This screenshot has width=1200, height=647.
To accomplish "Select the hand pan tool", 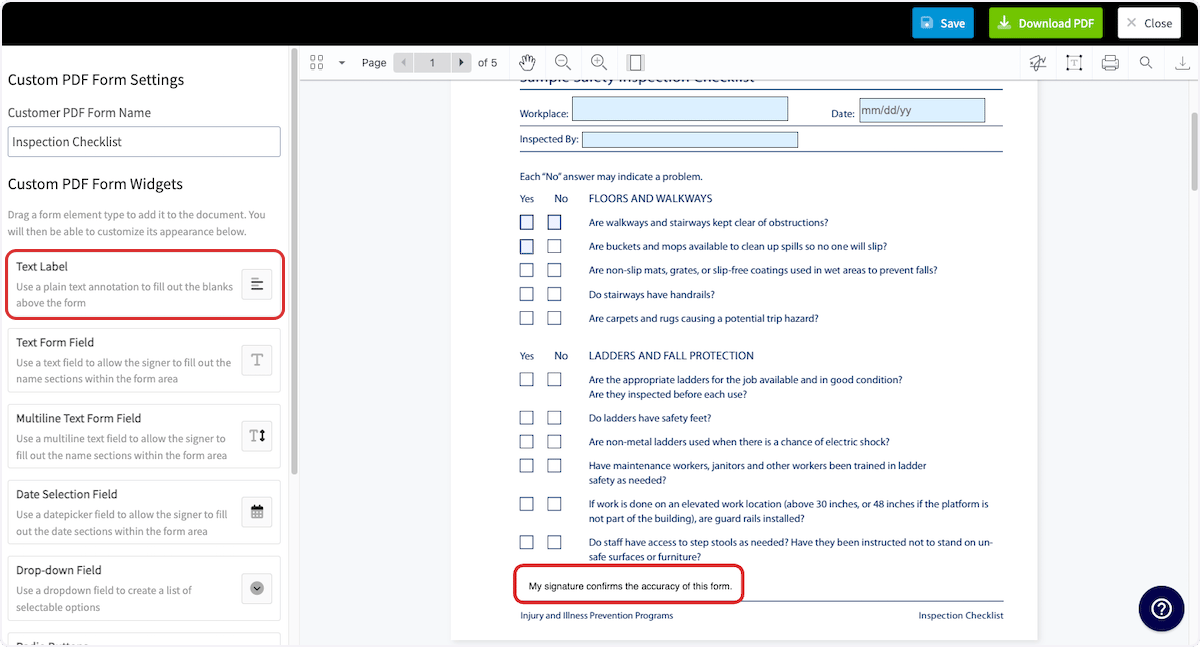I will 528,62.
